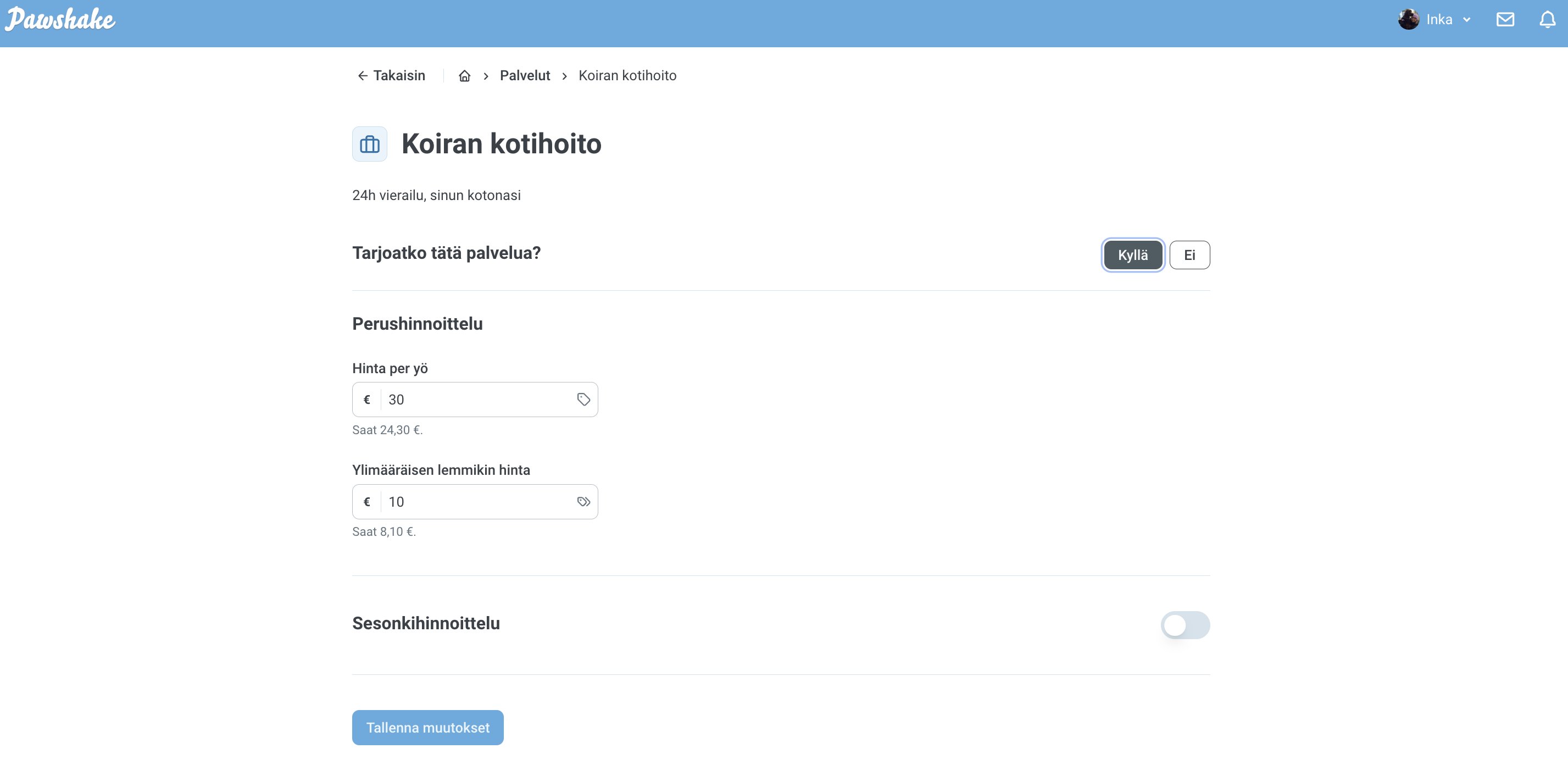The image size is (1568, 765).
Task: Click the double tag icon in extra pet price
Action: point(583,502)
